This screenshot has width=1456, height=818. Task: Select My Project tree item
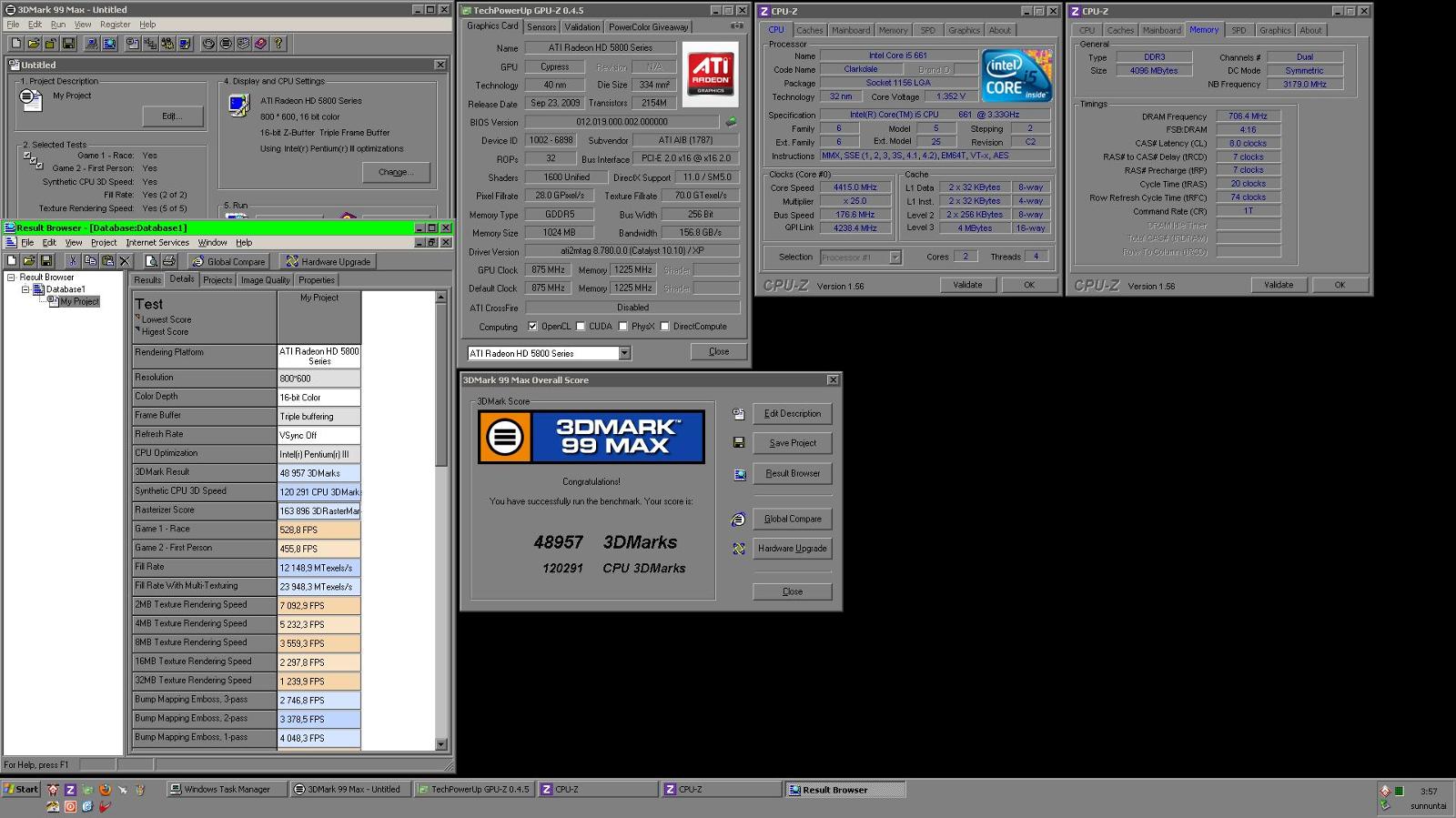(79, 301)
